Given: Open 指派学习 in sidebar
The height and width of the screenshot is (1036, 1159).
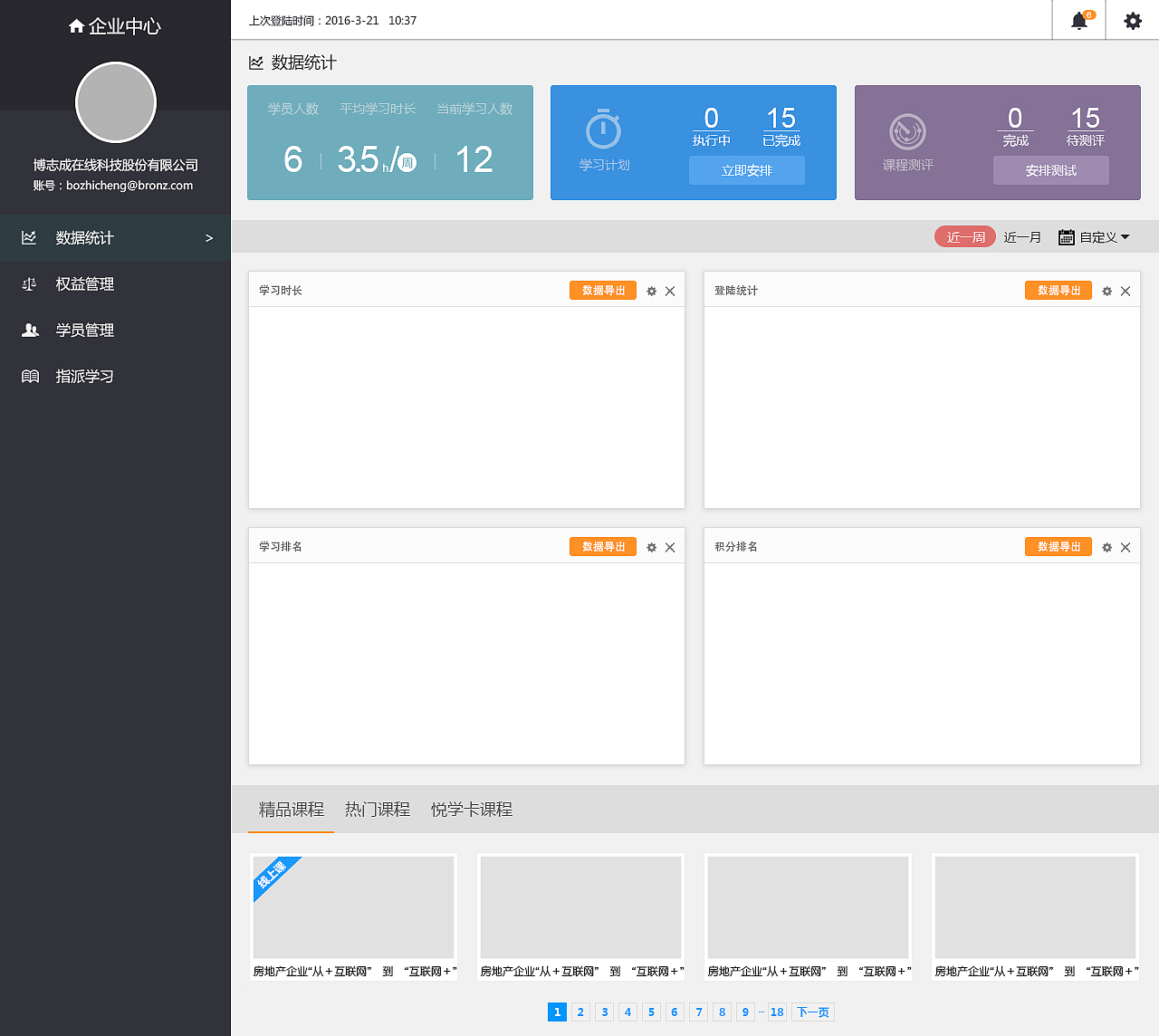Looking at the screenshot, I should pyautogui.click(x=115, y=376).
